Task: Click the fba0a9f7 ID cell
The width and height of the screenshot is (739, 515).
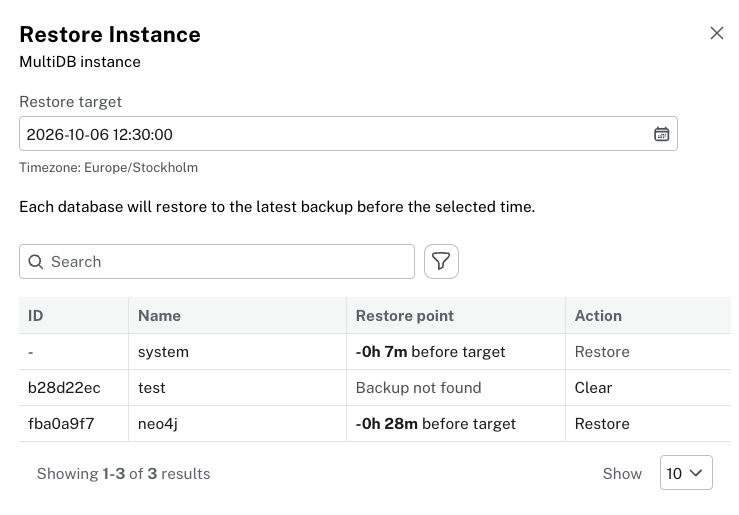Action: [74, 424]
